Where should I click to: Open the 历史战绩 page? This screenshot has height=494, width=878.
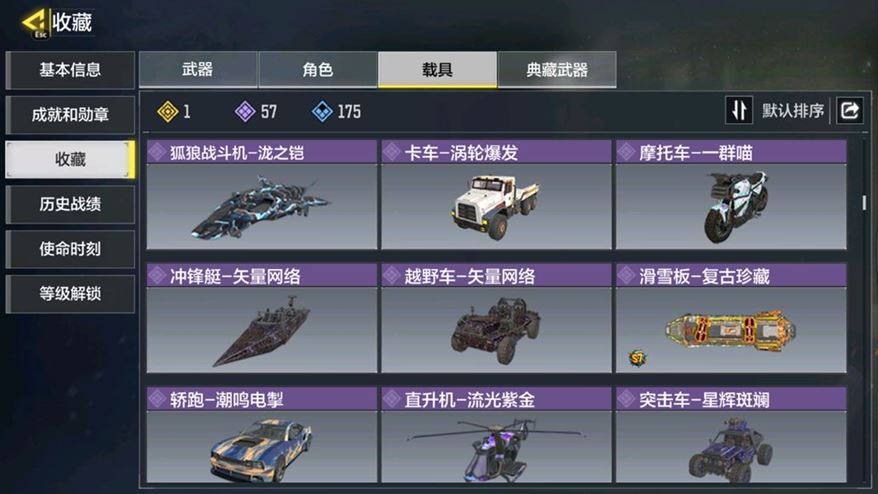pos(70,204)
